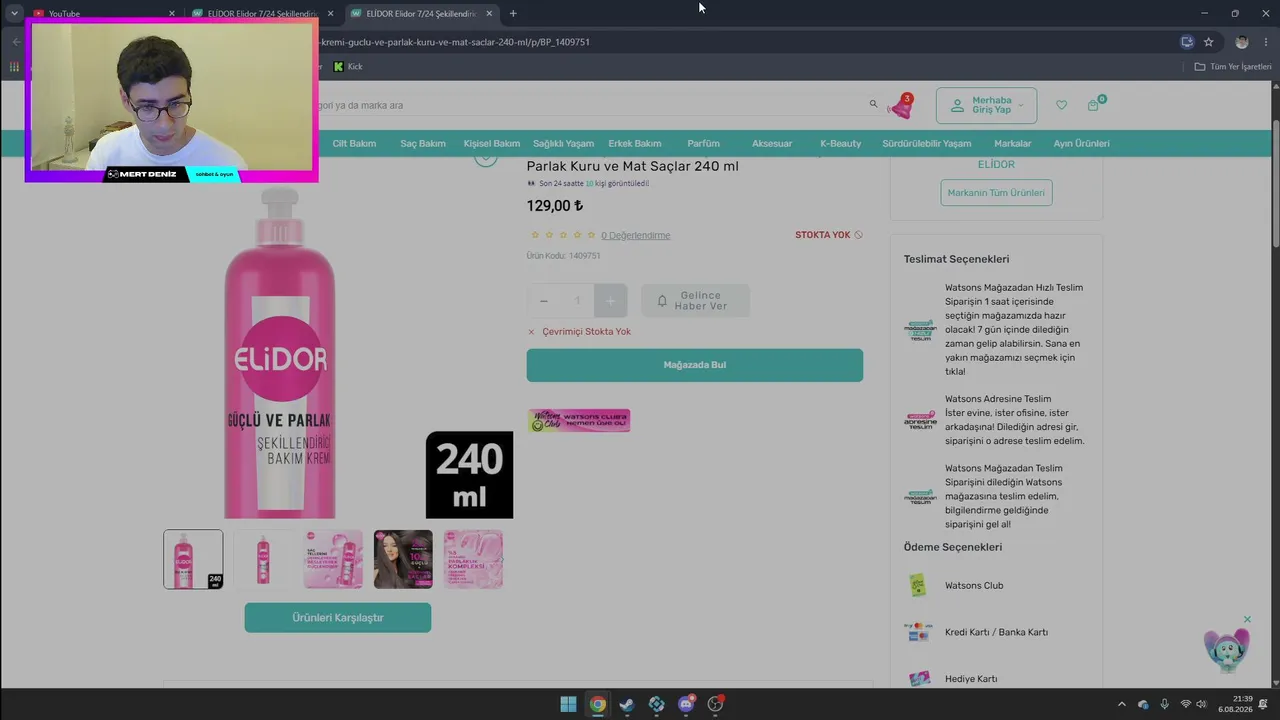This screenshot has height=720, width=1280.
Task: Open the favorites heart icon in header
Action: pos(1061,105)
